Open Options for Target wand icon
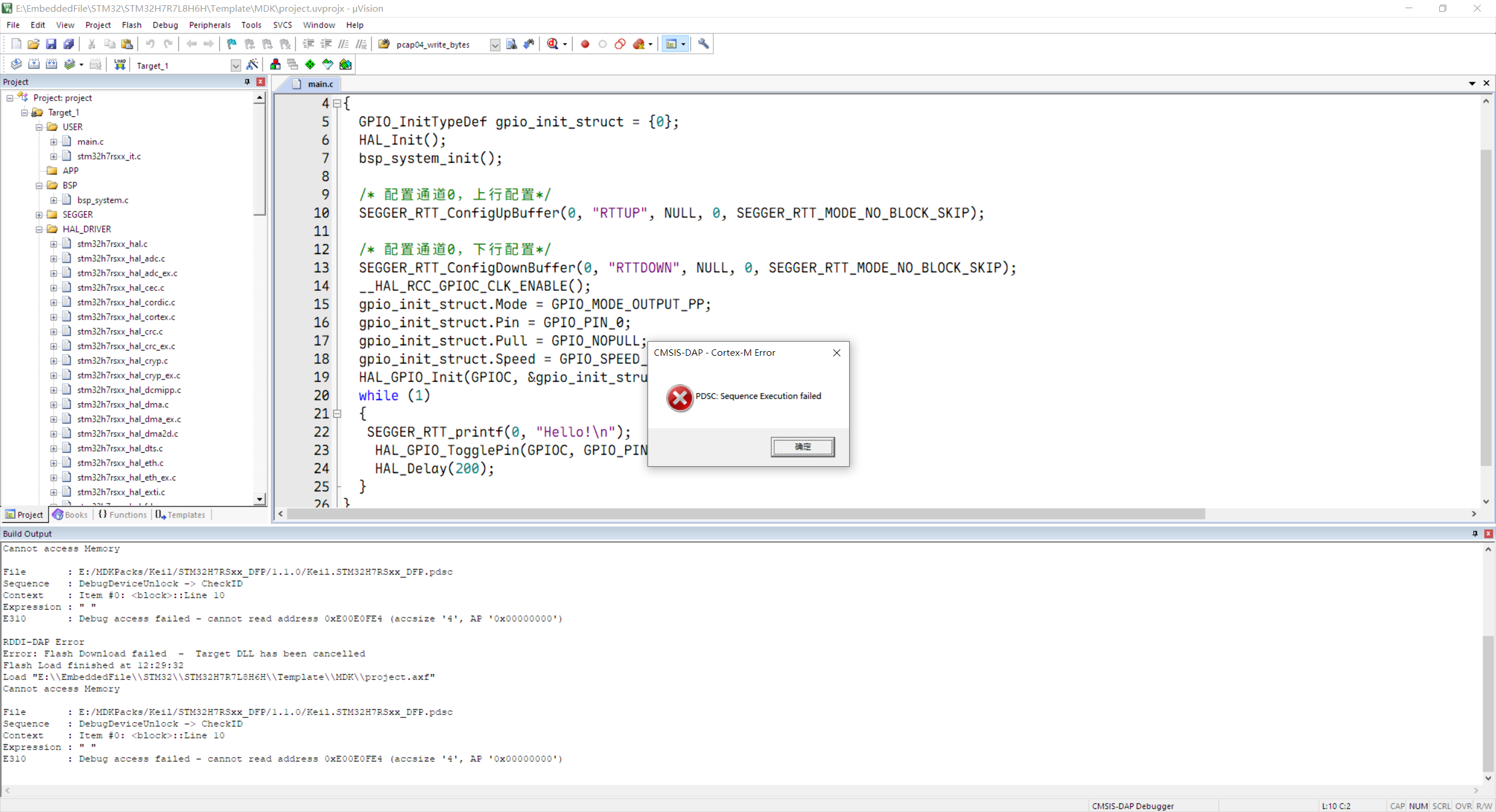 coord(252,64)
